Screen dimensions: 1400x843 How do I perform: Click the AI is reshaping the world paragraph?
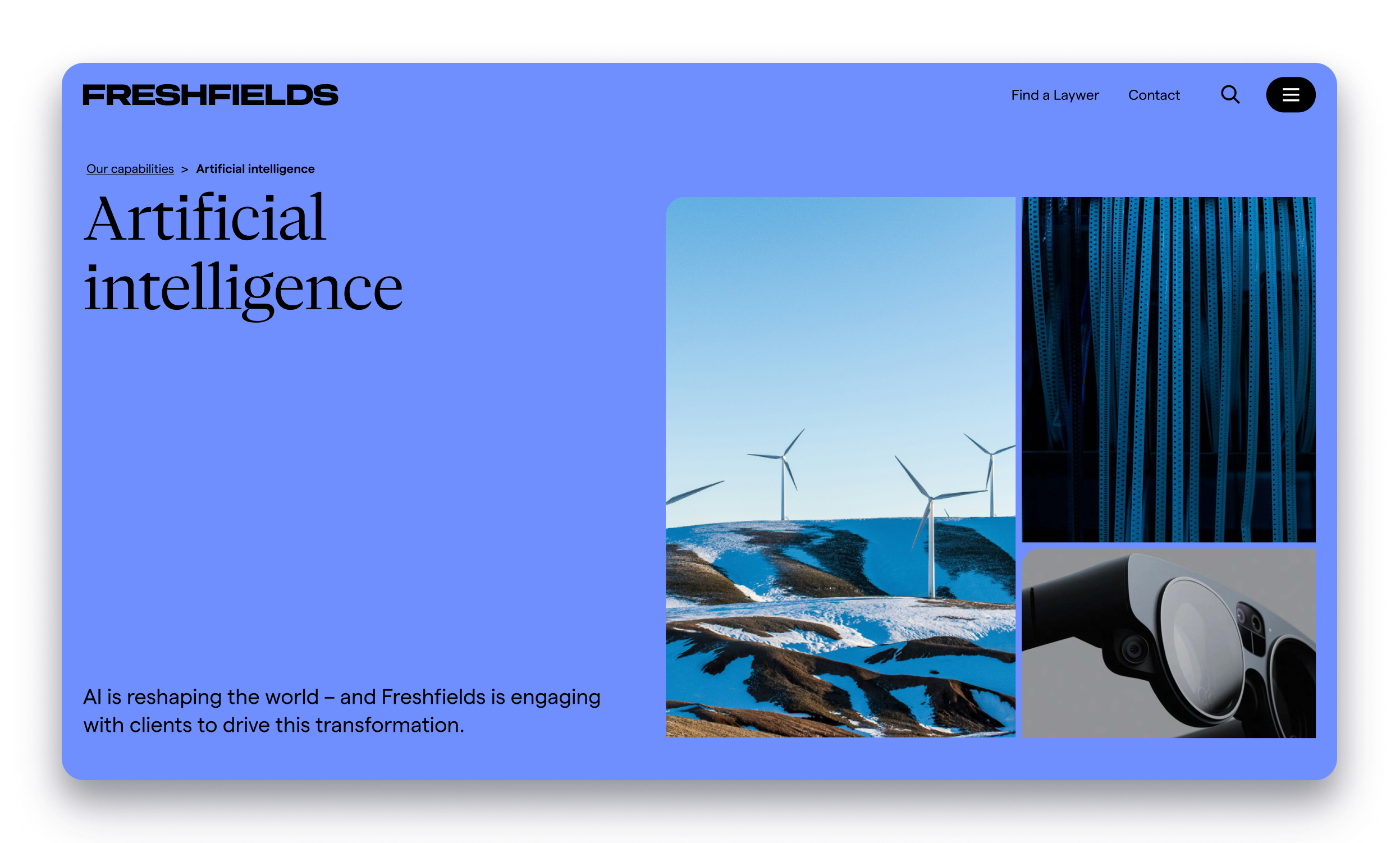click(341, 711)
